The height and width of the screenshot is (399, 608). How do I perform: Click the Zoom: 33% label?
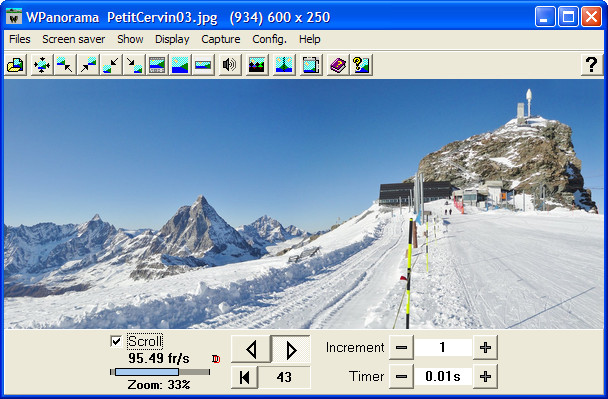pos(159,385)
